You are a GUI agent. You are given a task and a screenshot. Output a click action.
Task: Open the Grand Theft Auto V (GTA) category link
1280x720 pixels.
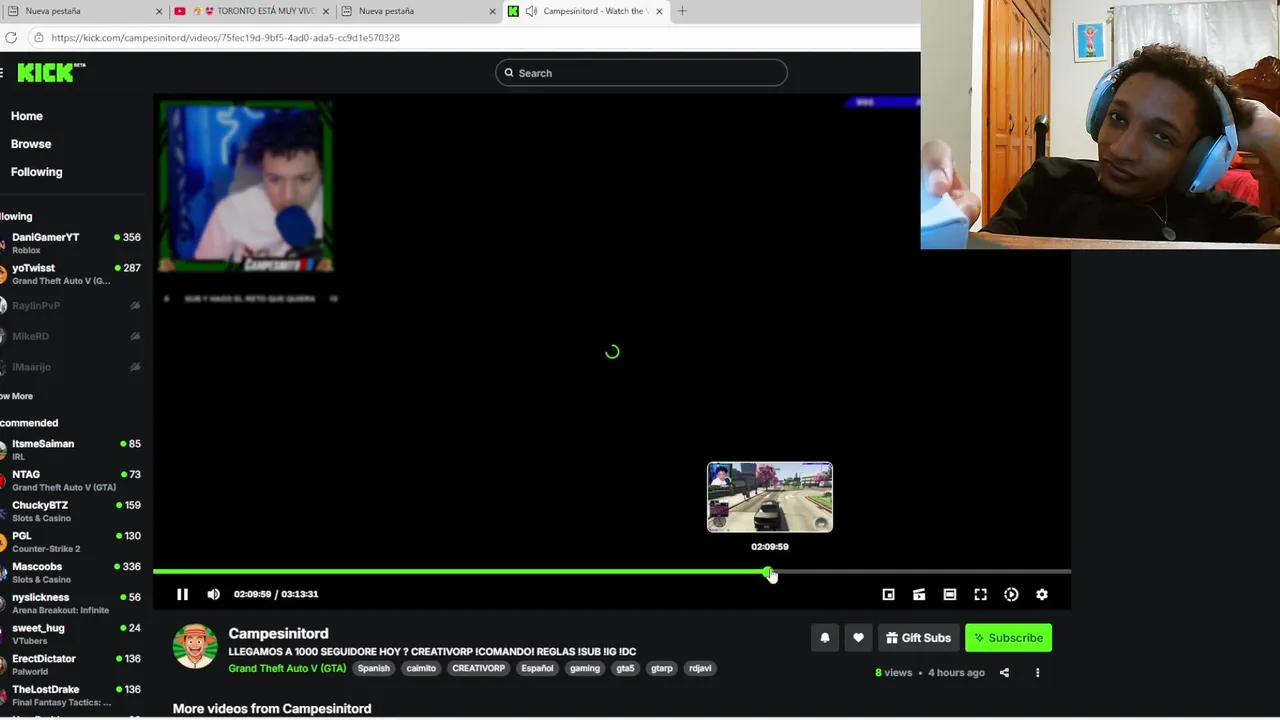[x=287, y=668]
